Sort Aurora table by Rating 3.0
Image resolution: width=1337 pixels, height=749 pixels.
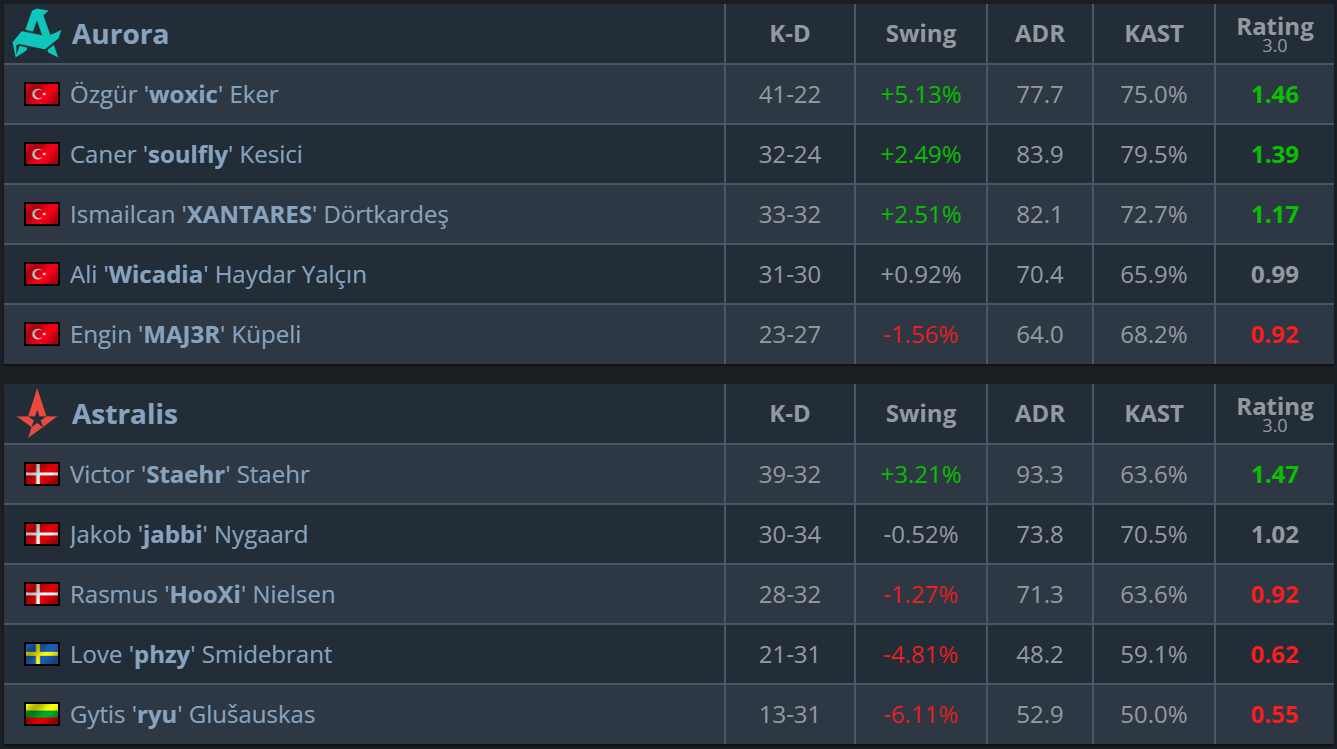pos(1274,34)
